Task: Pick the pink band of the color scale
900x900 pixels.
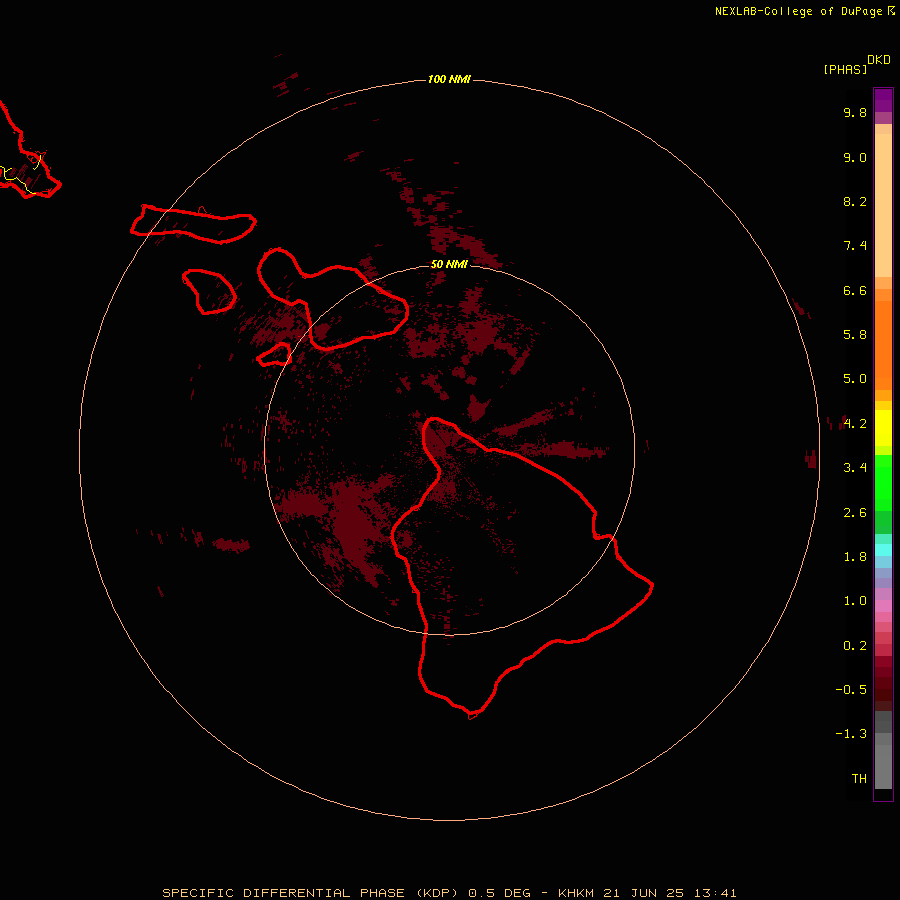Action: tap(883, 606)
